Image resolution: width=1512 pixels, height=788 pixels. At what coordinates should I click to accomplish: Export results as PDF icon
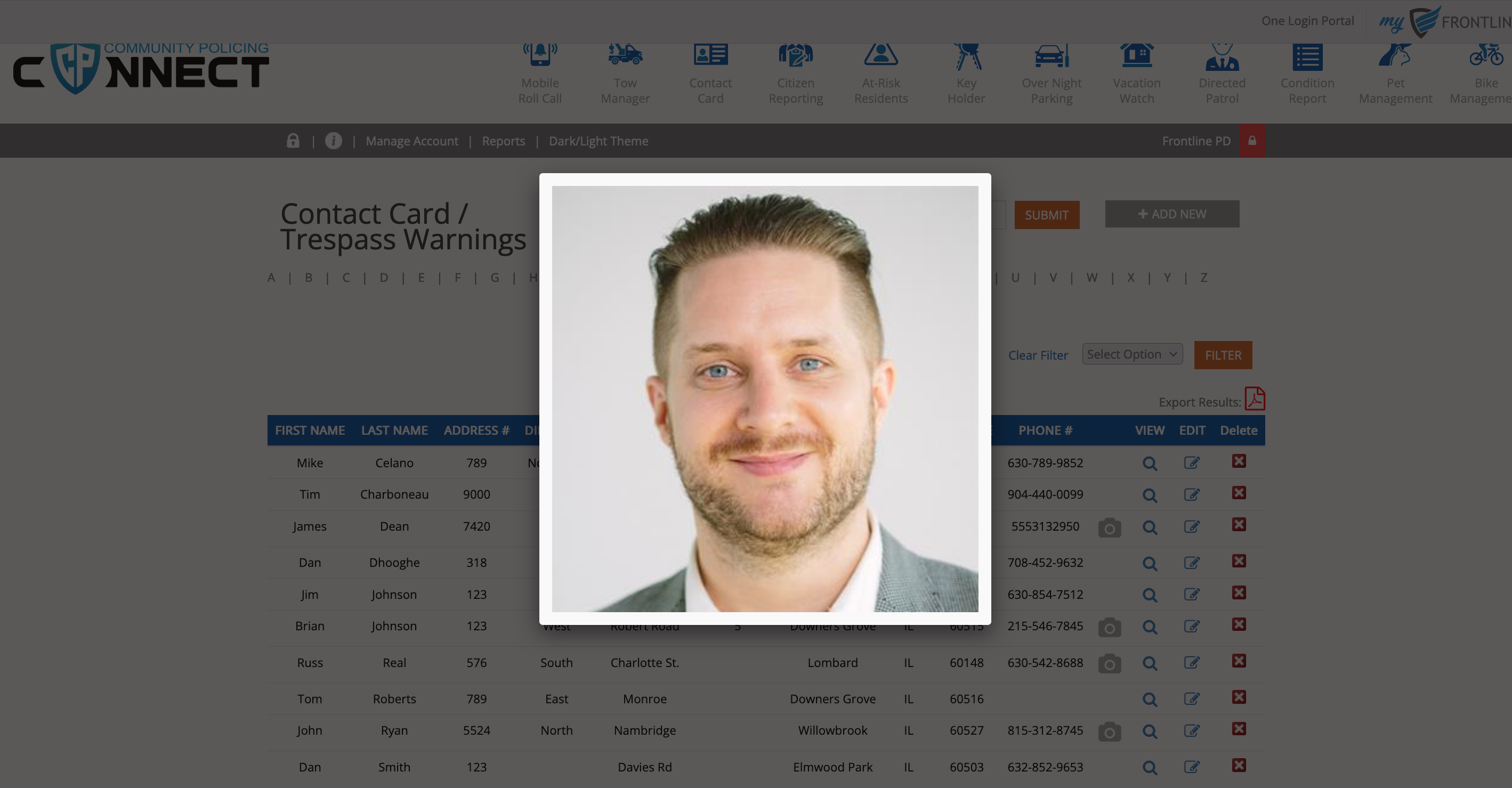point(1255,399)
